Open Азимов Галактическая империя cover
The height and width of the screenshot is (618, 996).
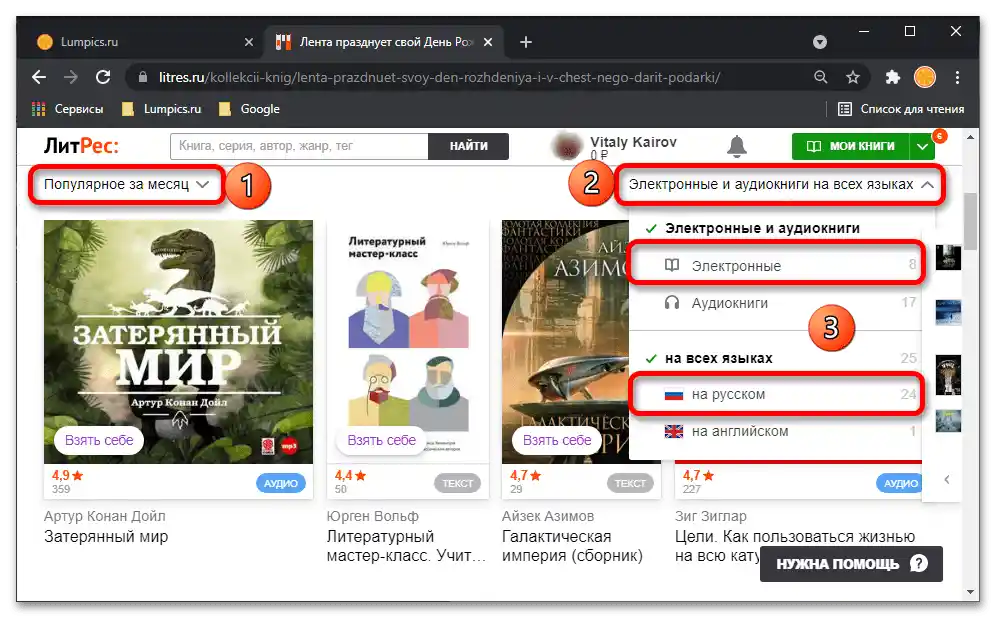[x=565, y=342]
